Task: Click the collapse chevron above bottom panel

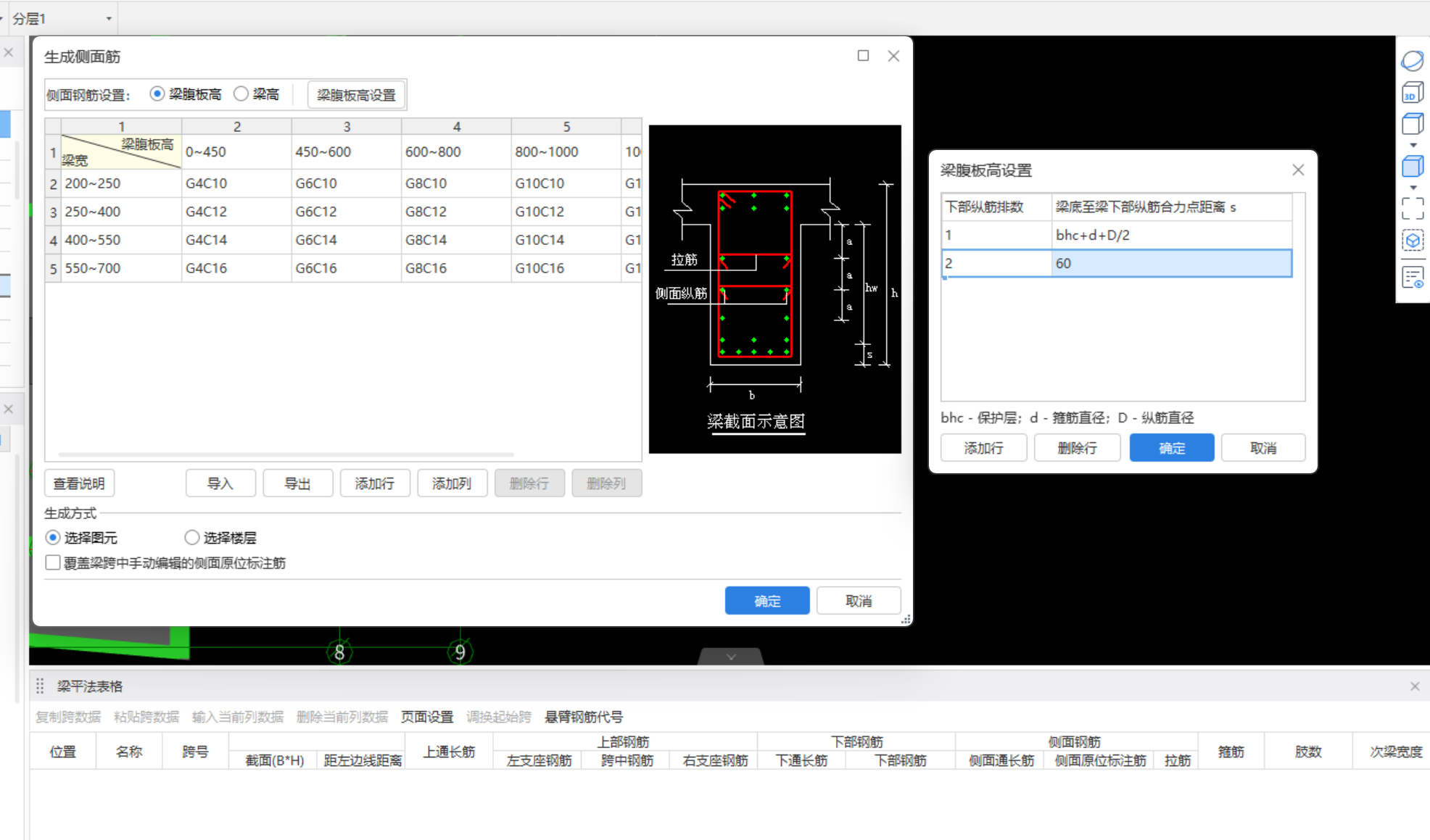Action: (731, 657)
